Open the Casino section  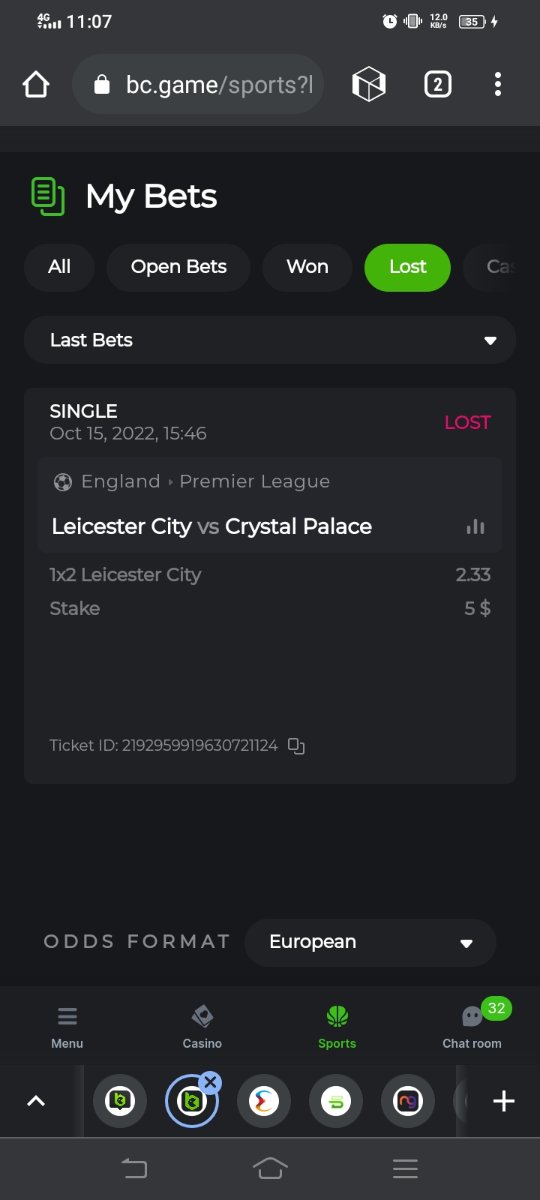pyautogui.click(x=202, y=1027)
